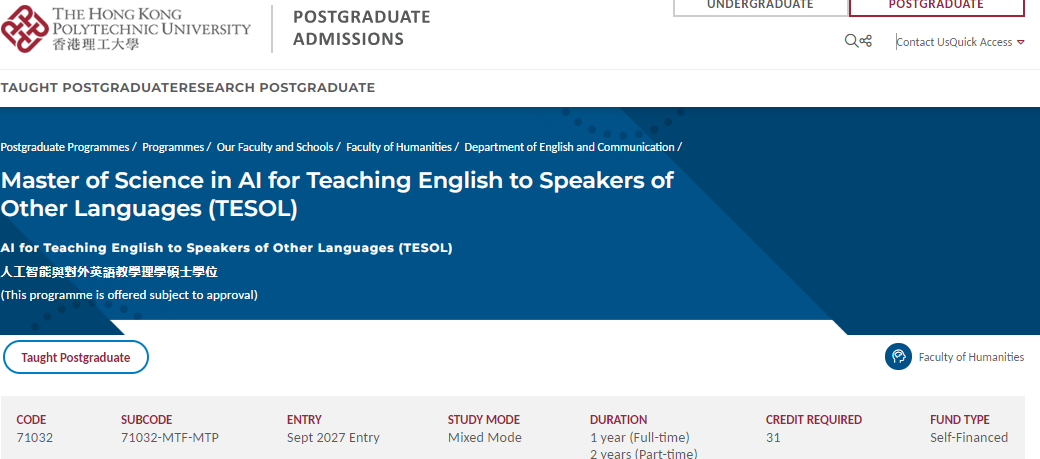Image resolution: width=1040 pixels, height=459 pixels.
Task: Click the Postgraduate Admissions heading
Action: (361, 28)
